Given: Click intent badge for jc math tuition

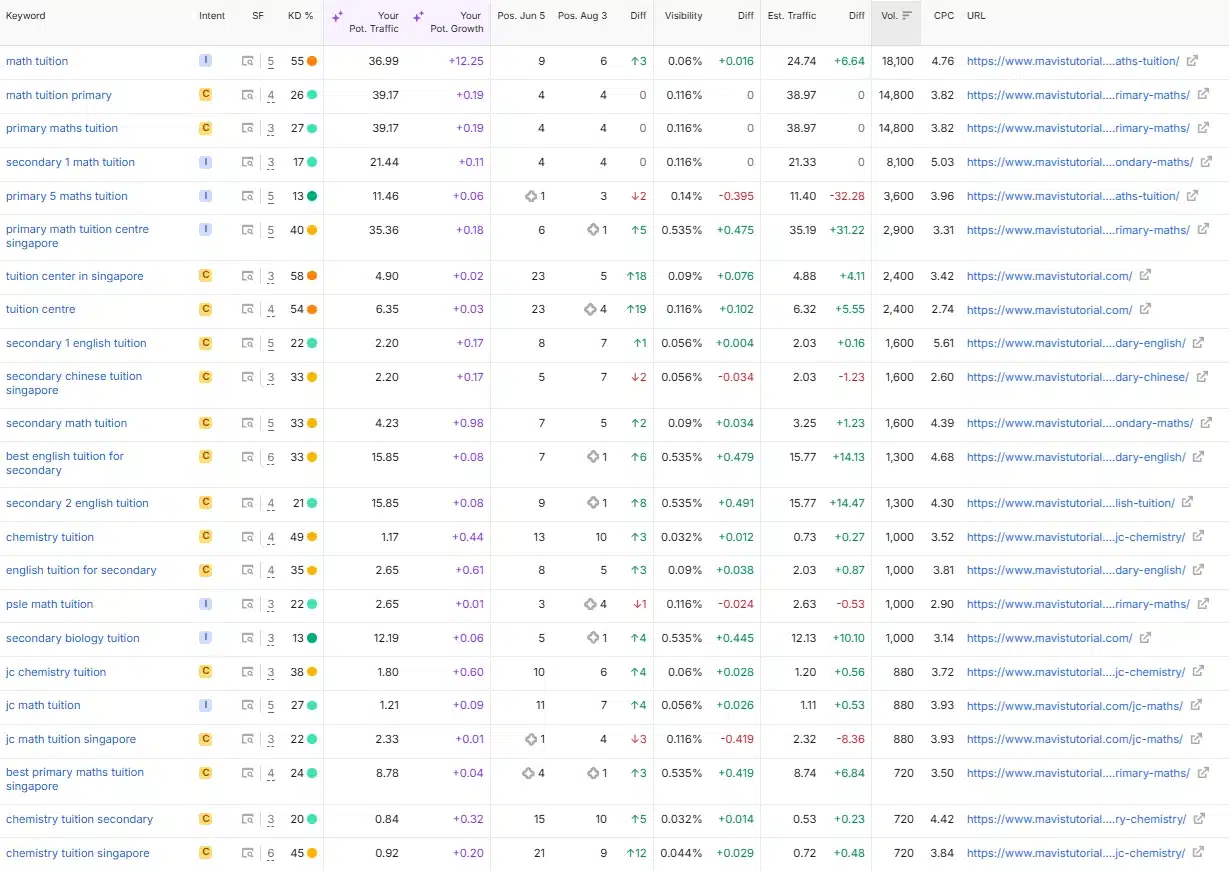Looking at the screenshot, I should tap(205, 705).
